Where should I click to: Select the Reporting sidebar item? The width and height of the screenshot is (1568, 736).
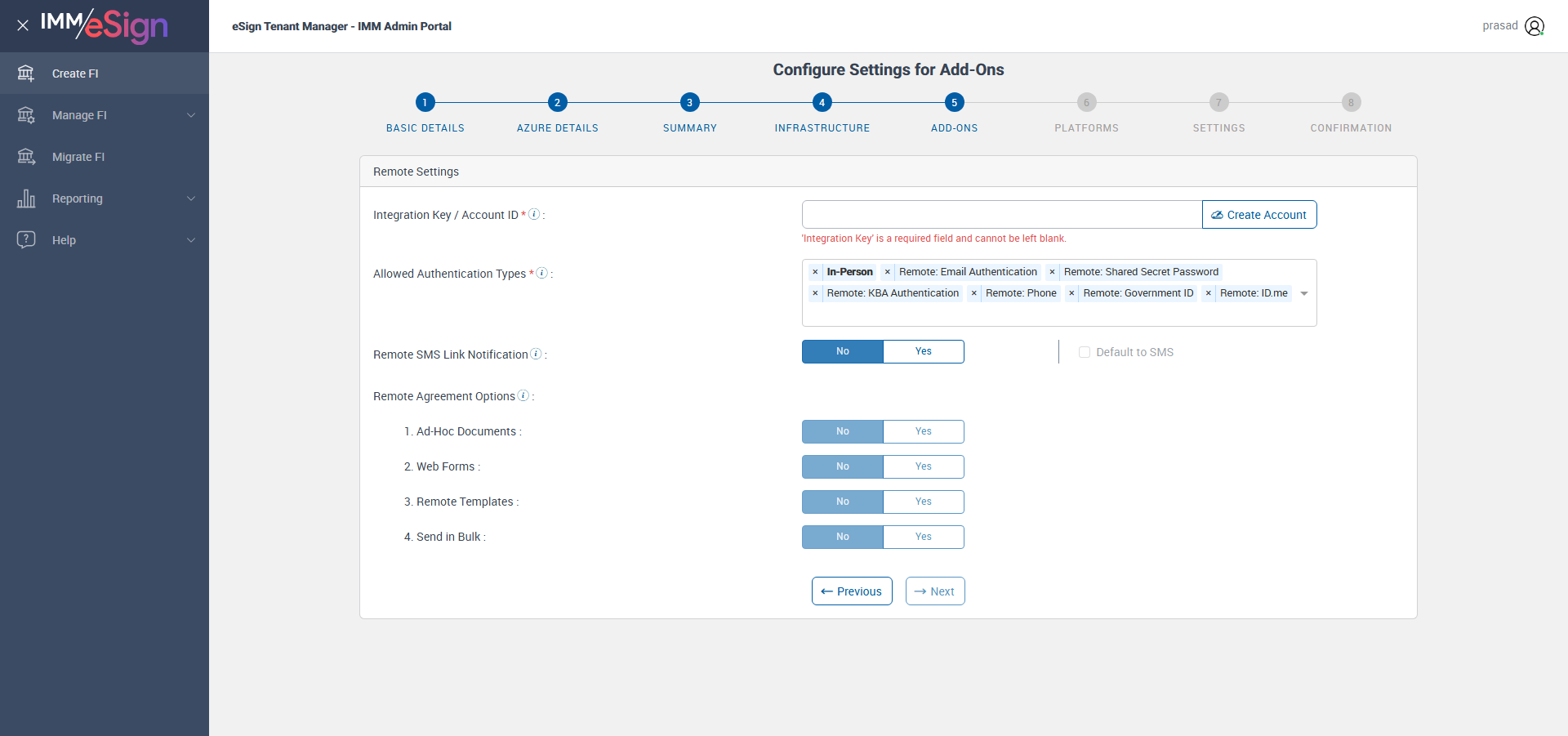pyautogui.click(x=105, y=198)
